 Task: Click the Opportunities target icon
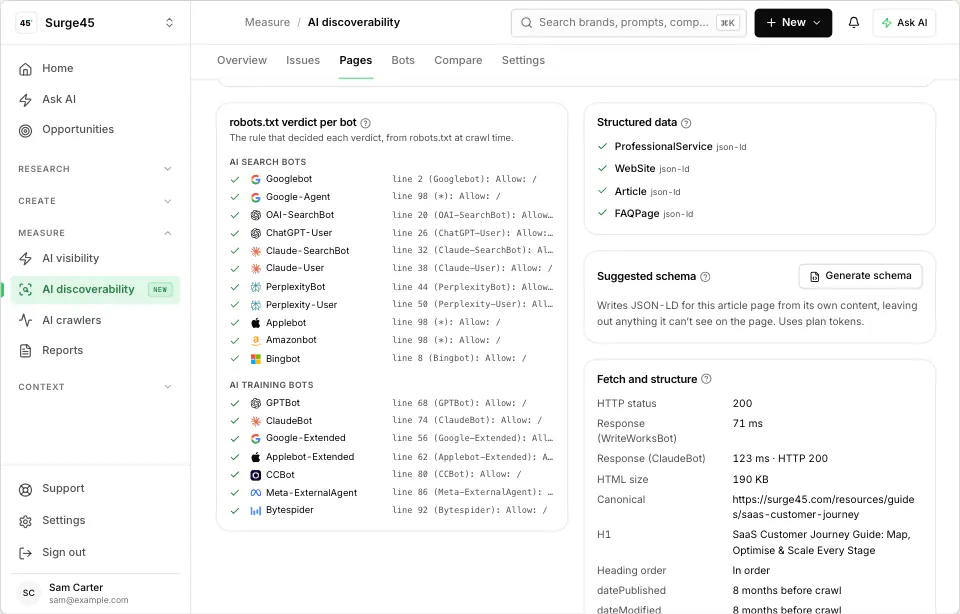25,130
